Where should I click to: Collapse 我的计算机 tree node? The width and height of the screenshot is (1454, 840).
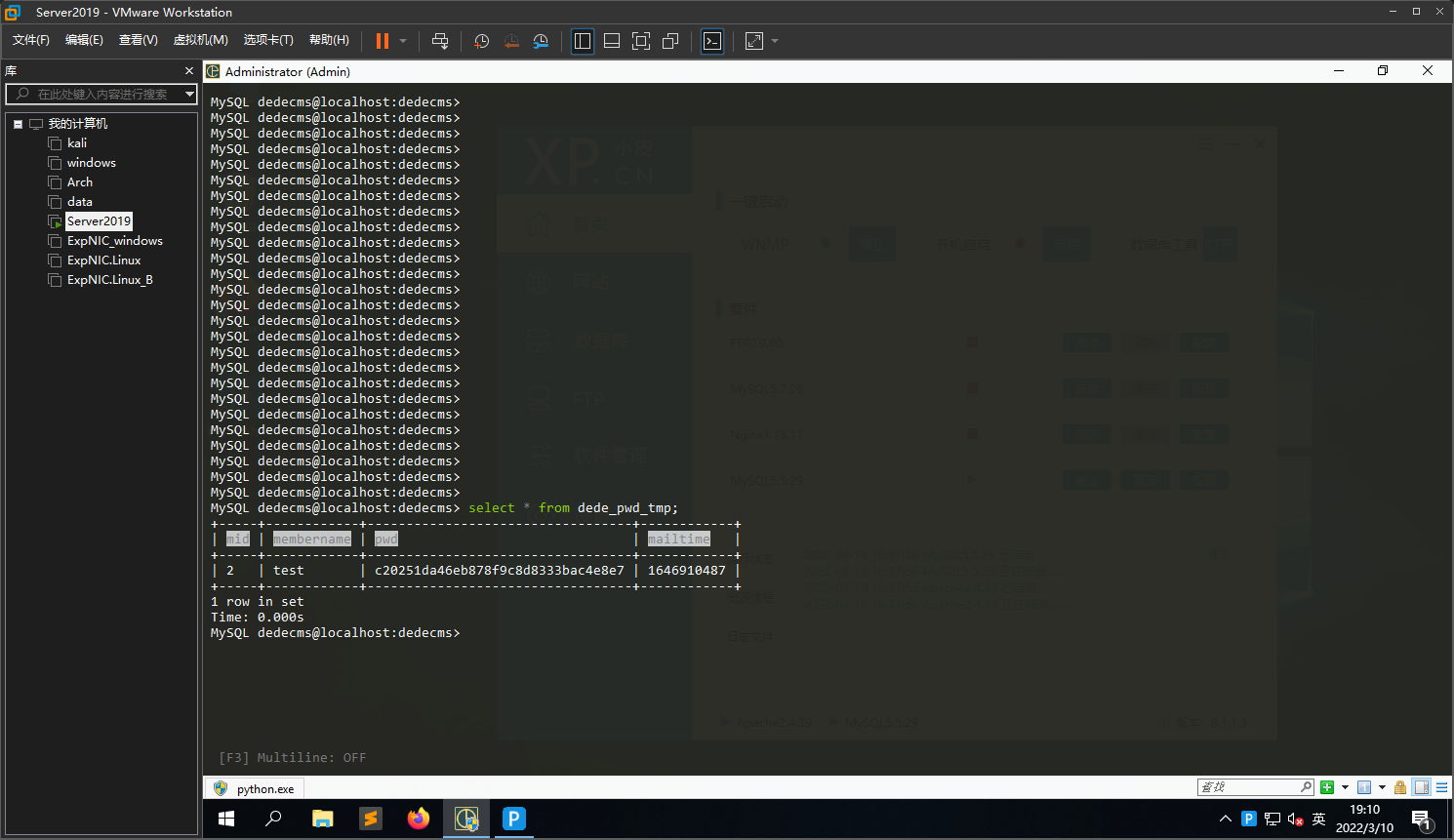coord(18,124)
